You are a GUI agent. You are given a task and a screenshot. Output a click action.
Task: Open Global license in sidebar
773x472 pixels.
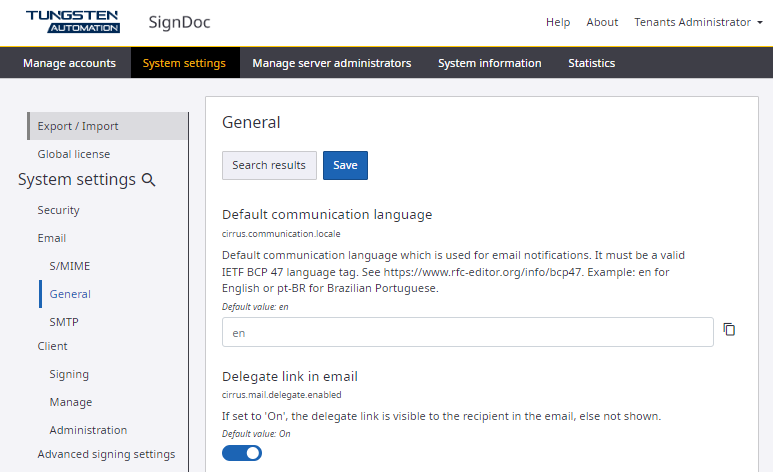coord(74,154)
